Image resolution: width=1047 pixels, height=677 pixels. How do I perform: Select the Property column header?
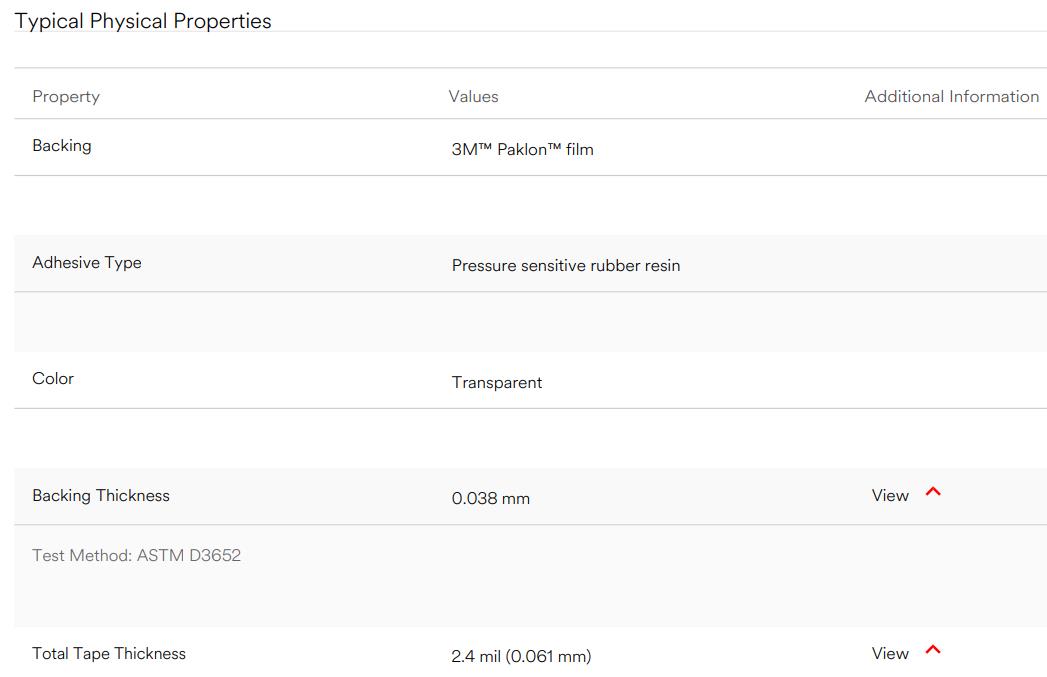click(66, 97)
